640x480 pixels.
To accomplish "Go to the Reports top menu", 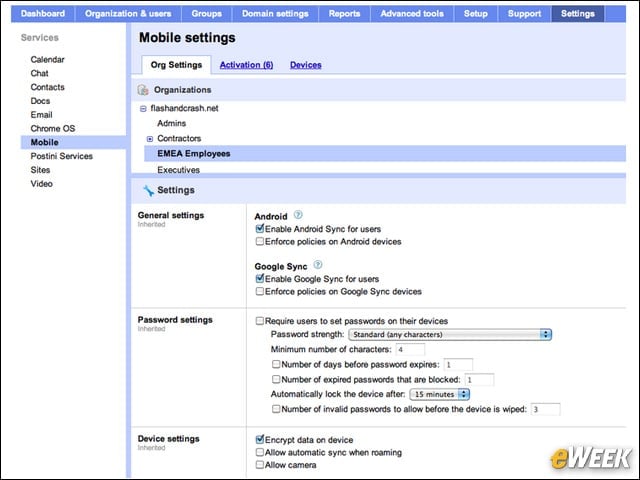I will (x=344, y=13).
